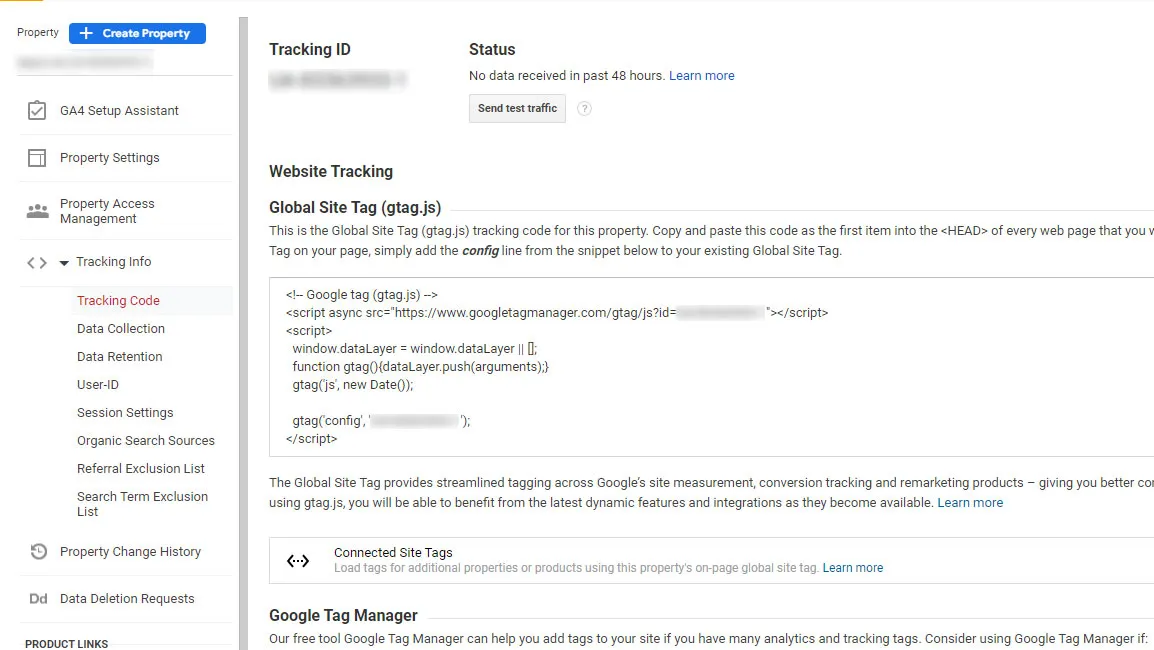
Task: Click the Create Property button
Action: 137,33
